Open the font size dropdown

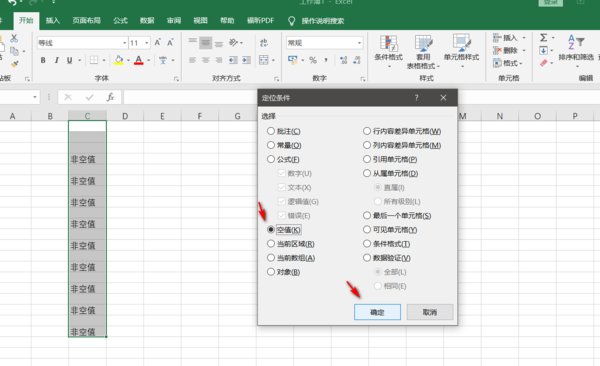pos(147,43)
